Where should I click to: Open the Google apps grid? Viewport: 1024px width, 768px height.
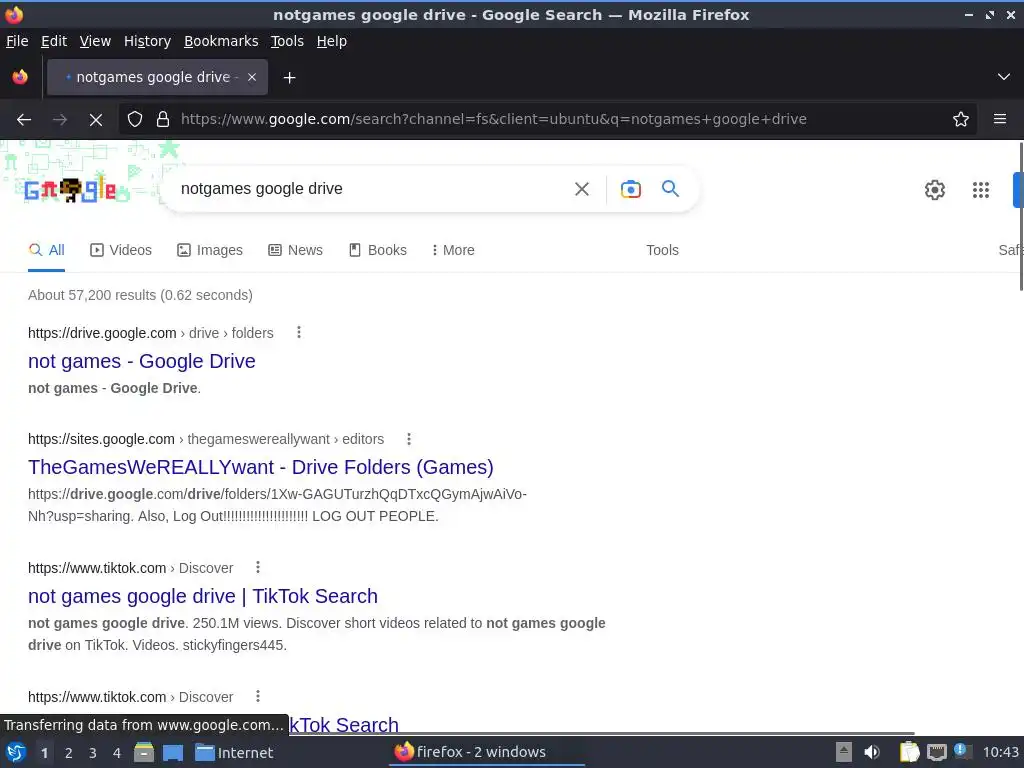coord(980,190)
